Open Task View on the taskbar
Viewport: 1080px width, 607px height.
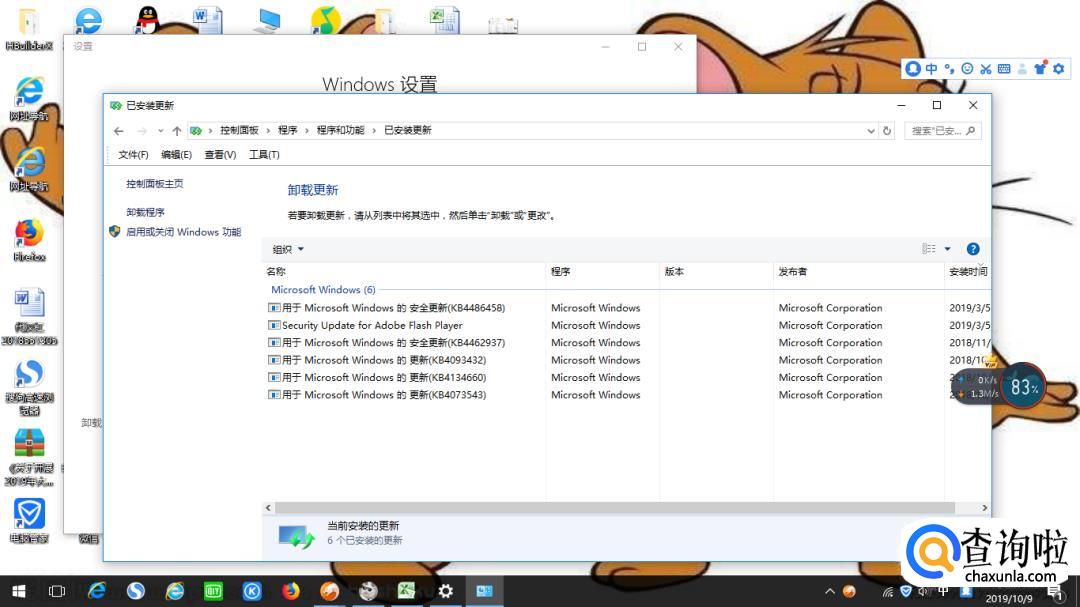pyautogui.click(x=57, y=591)
